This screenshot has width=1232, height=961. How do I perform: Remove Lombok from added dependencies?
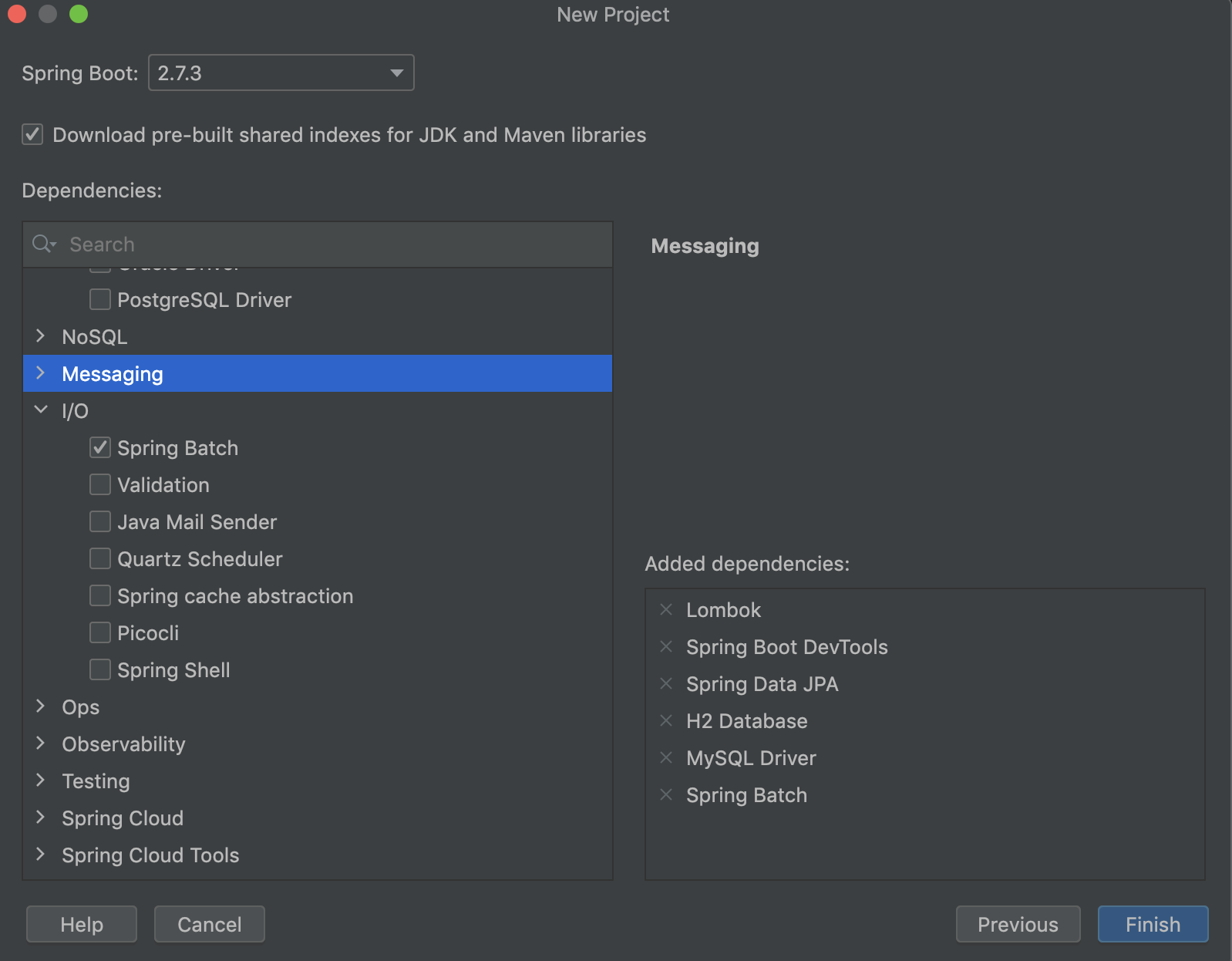click(x=666, y=609)
